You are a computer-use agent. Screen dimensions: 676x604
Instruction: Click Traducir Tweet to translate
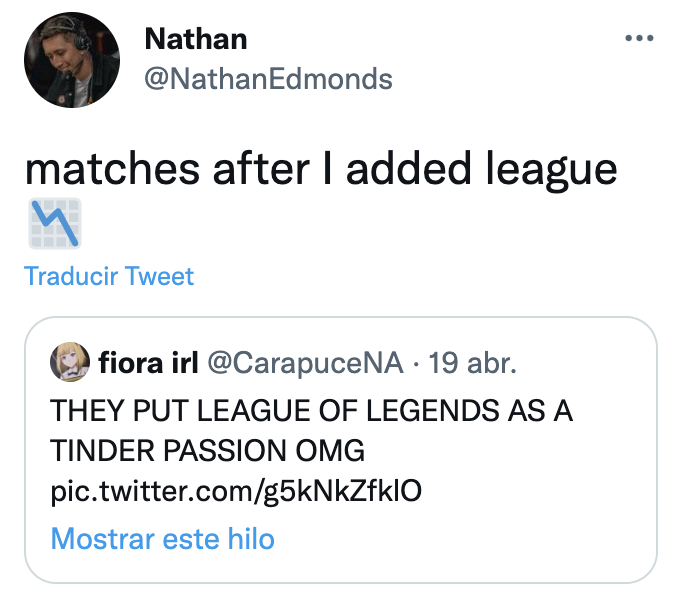109,276
